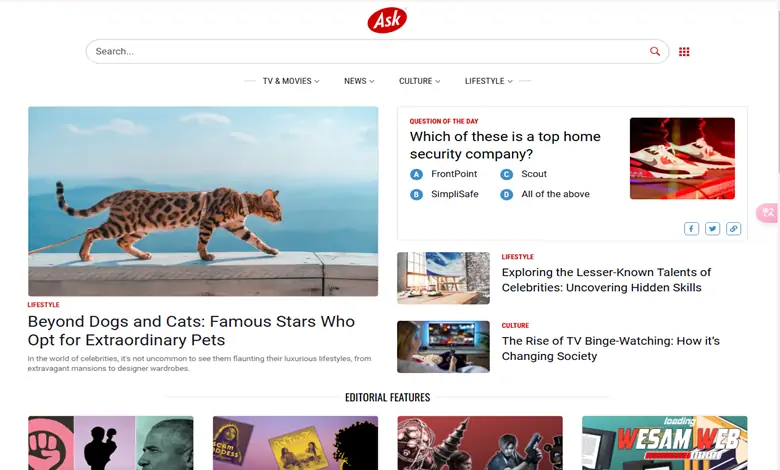Open the Lifestyle navigation menu
Image resolution: width=780 pixels, height=470 pixels.
pyautogui.click(x=488, y=81)
